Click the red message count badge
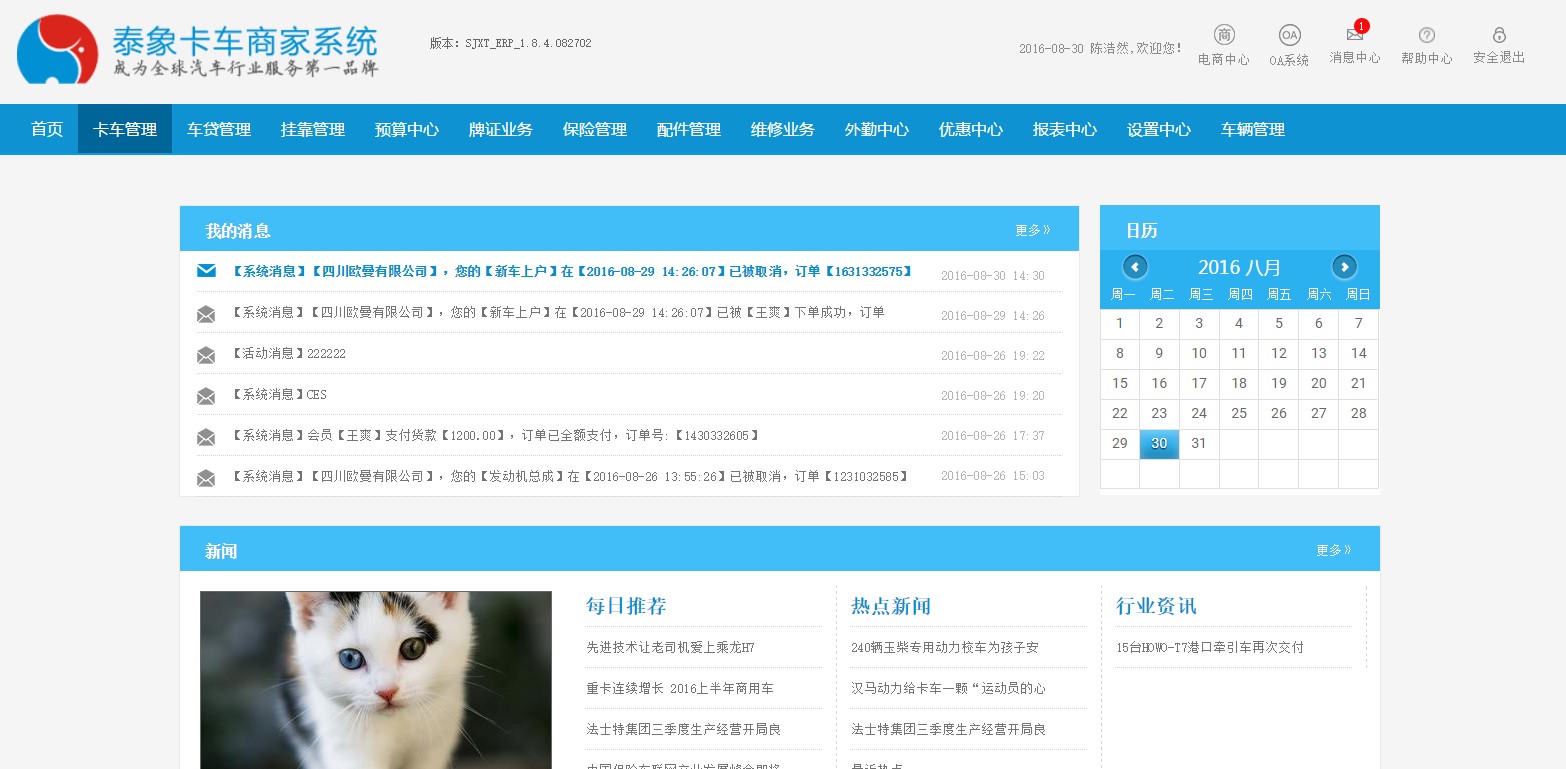 tap(1362, 26)
